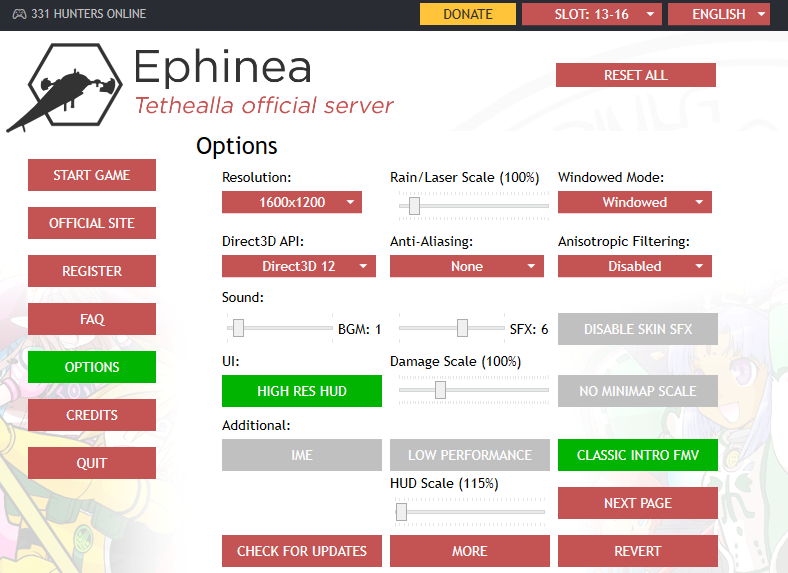
Task: Click RESET ALL button
Action: pyautogui.click(x=636, y=75)
